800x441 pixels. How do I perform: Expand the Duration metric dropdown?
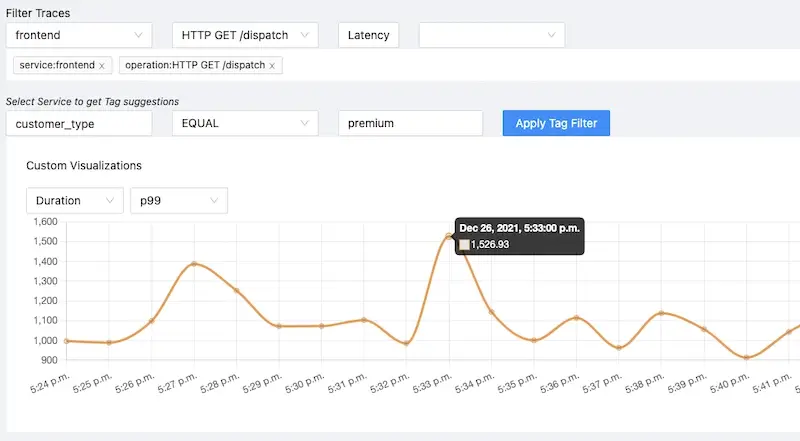[x=74, y=200]
